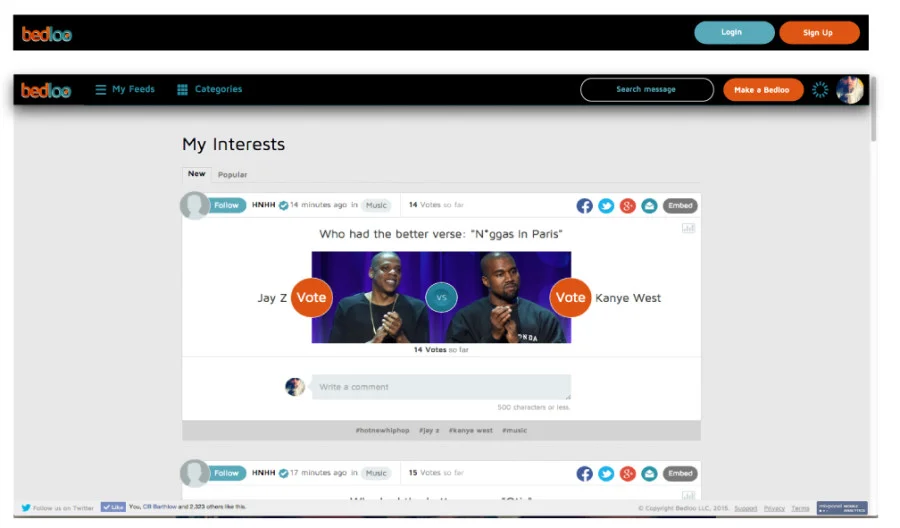Open the Support link in the footer
This screenshot has height=528, width=900.
pyautogui.click(x=746, y=508)
